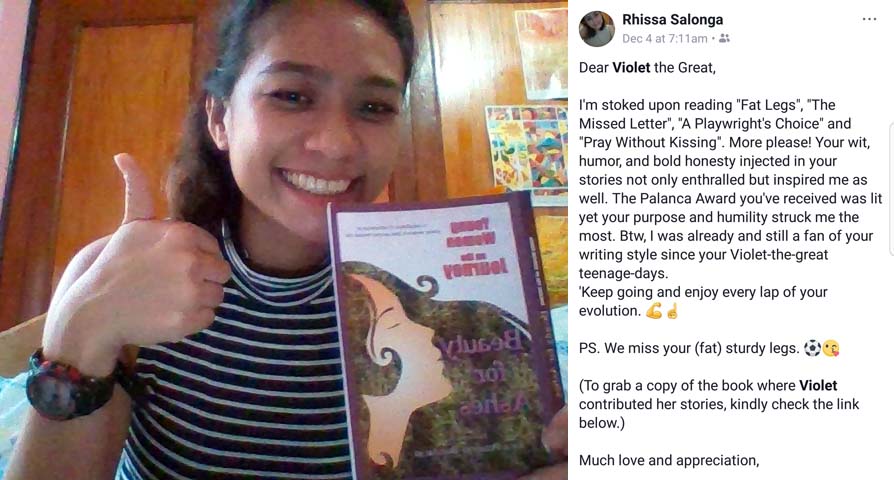
Task: Click the kissing face emoji
Action: tap(831, 348)
